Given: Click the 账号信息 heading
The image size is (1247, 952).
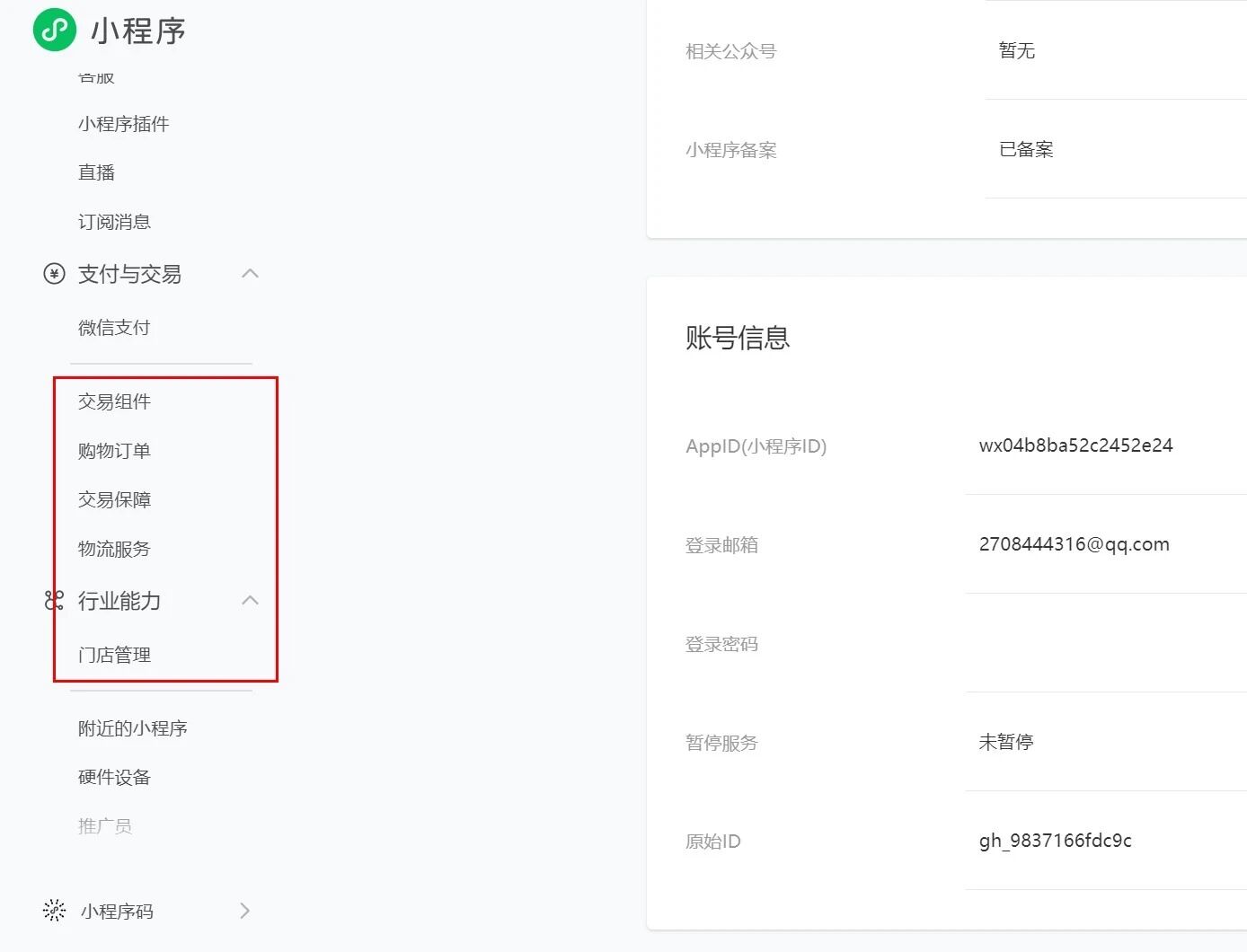Looking at the screenshot, I should [x=738, y=338].
